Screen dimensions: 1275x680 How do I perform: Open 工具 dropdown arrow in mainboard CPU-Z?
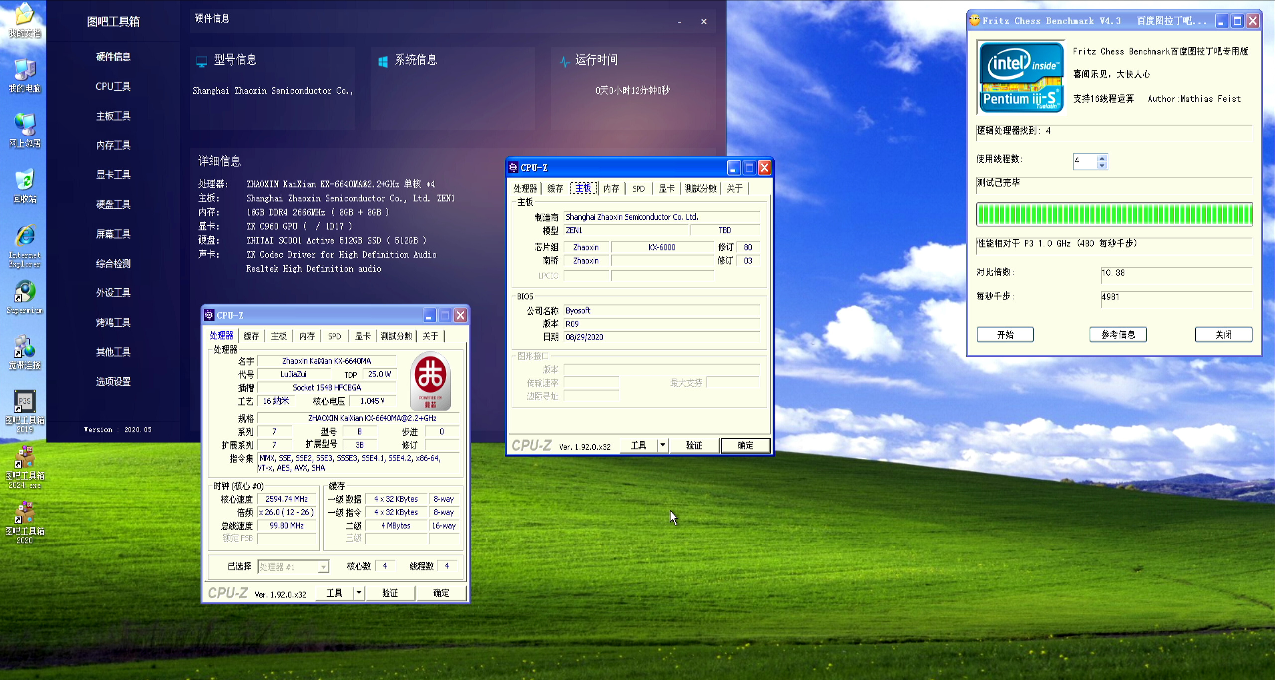663,445
